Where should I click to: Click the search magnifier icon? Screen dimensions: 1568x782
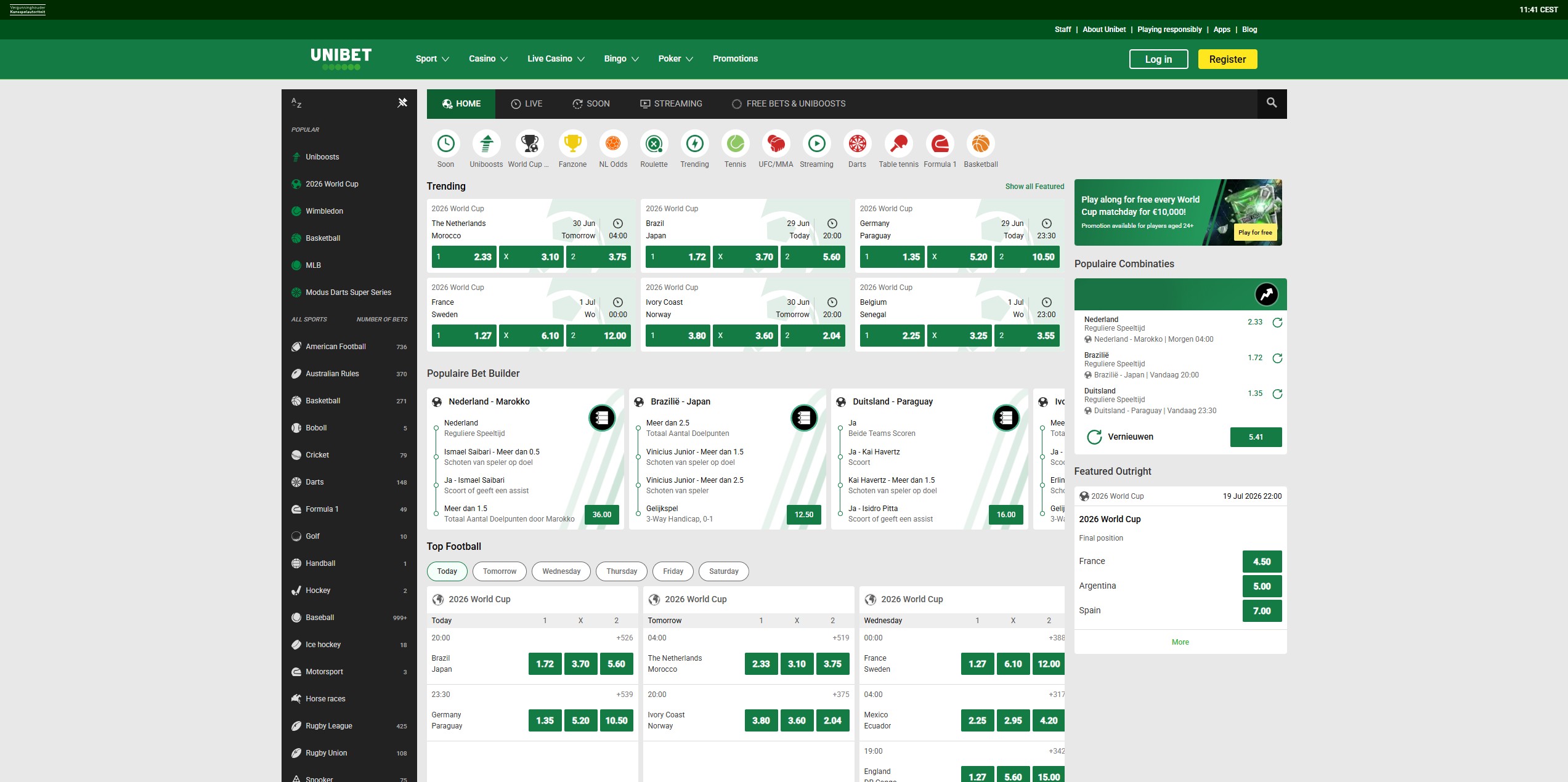point(1272,103)
